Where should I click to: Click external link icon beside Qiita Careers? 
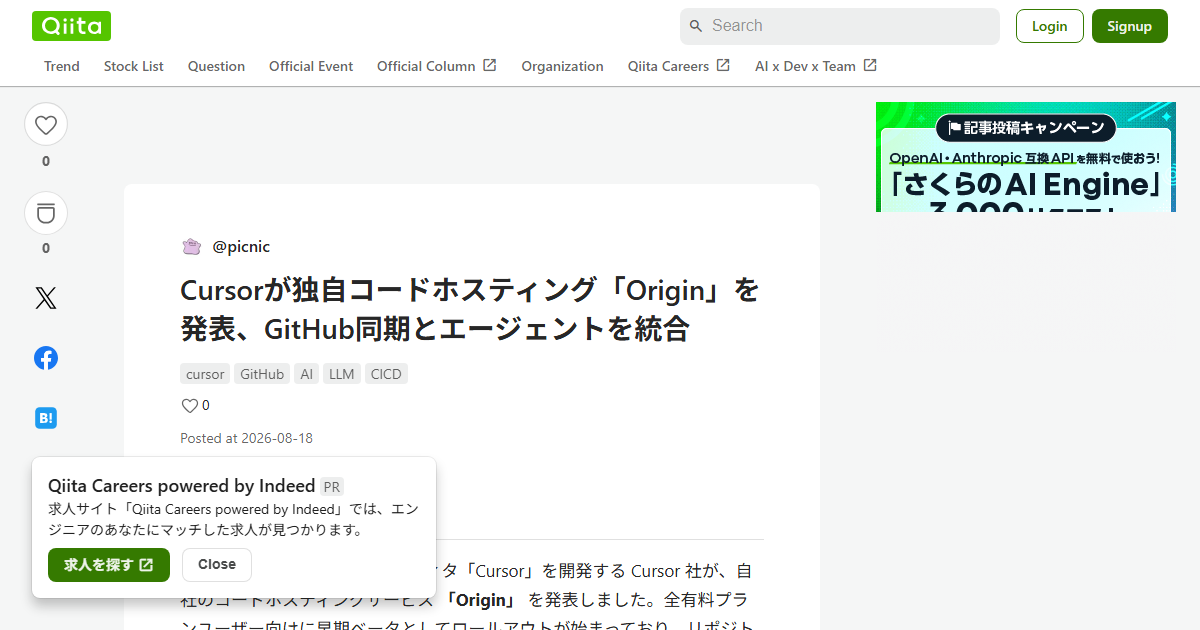coord(723,65)
